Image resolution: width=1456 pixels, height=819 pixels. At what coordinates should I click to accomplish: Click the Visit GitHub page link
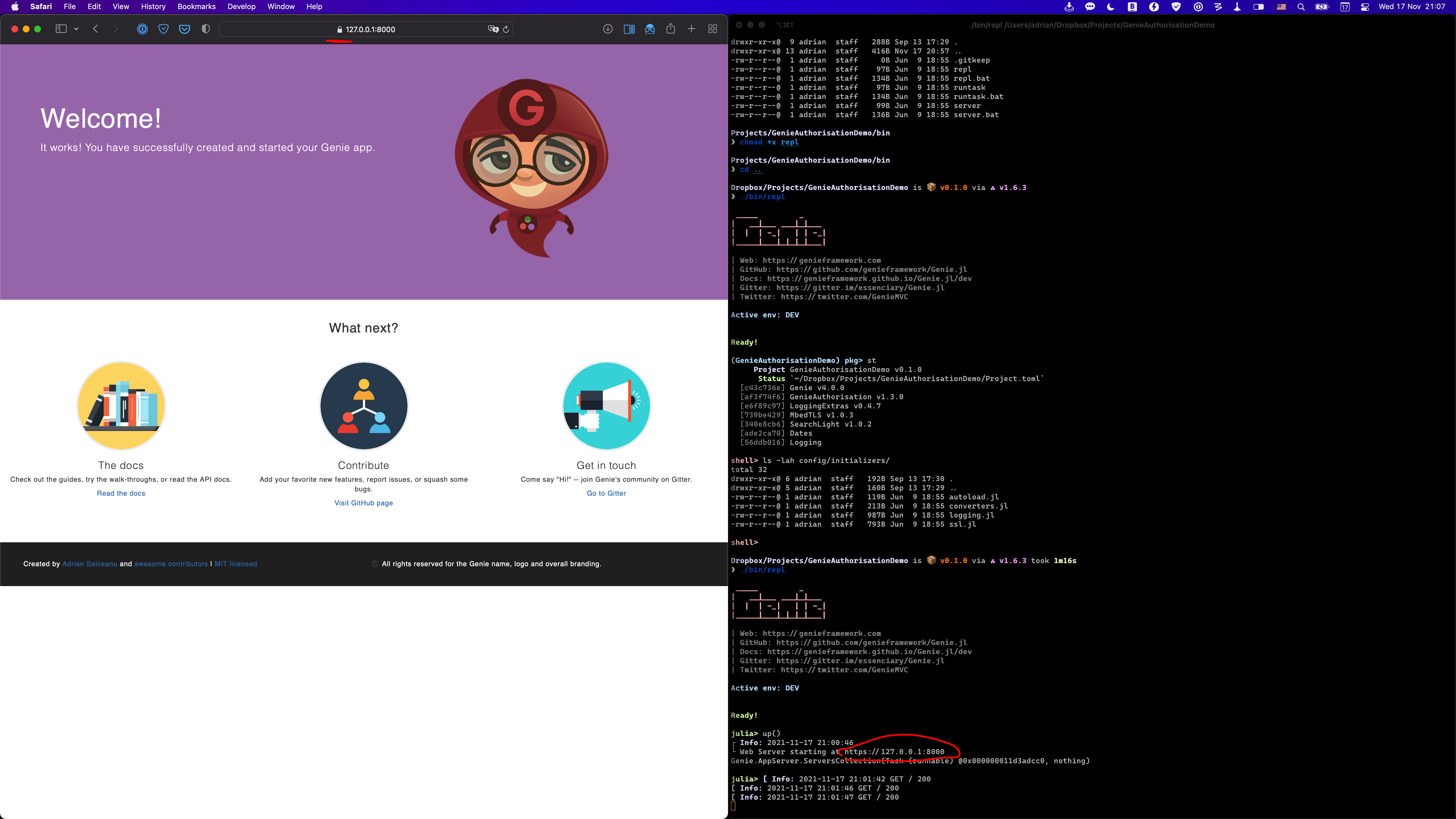point(363,503)
